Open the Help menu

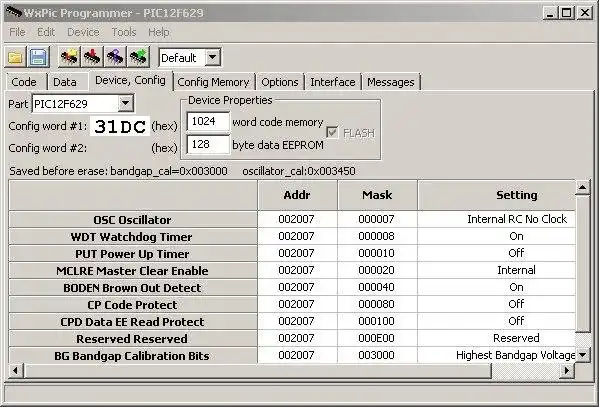tap(159, 32)
